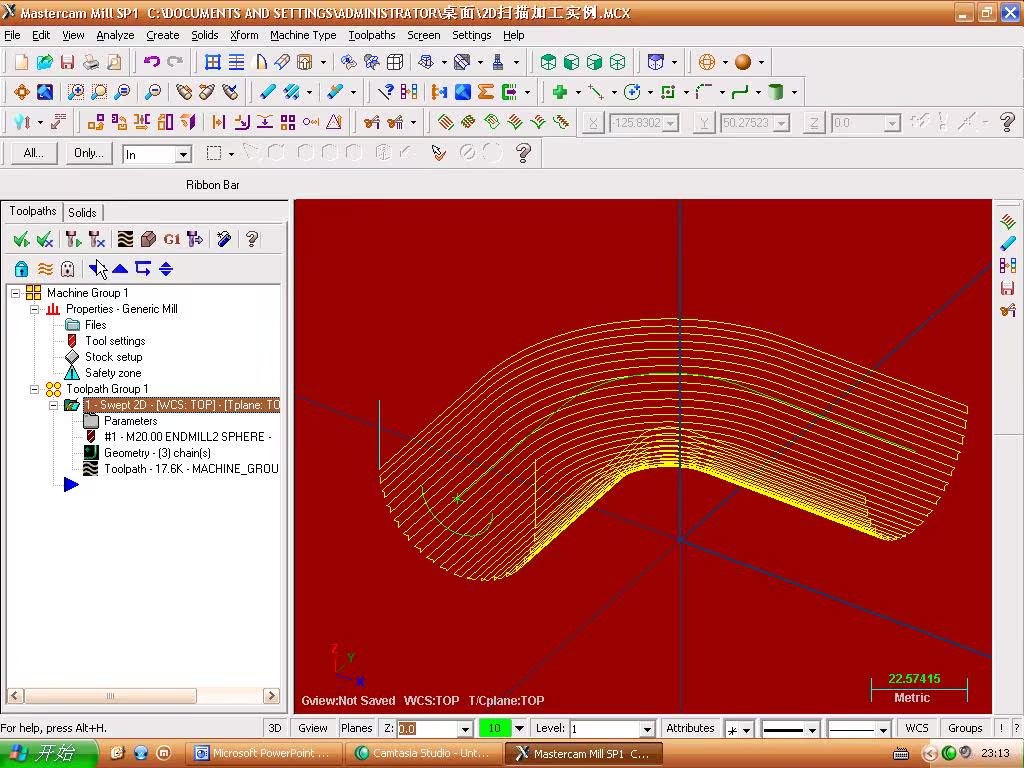The height and width of the screenshot is (768, 1024).
Task: Click the Planes button in status bar
Action: [x=357, y=728]
